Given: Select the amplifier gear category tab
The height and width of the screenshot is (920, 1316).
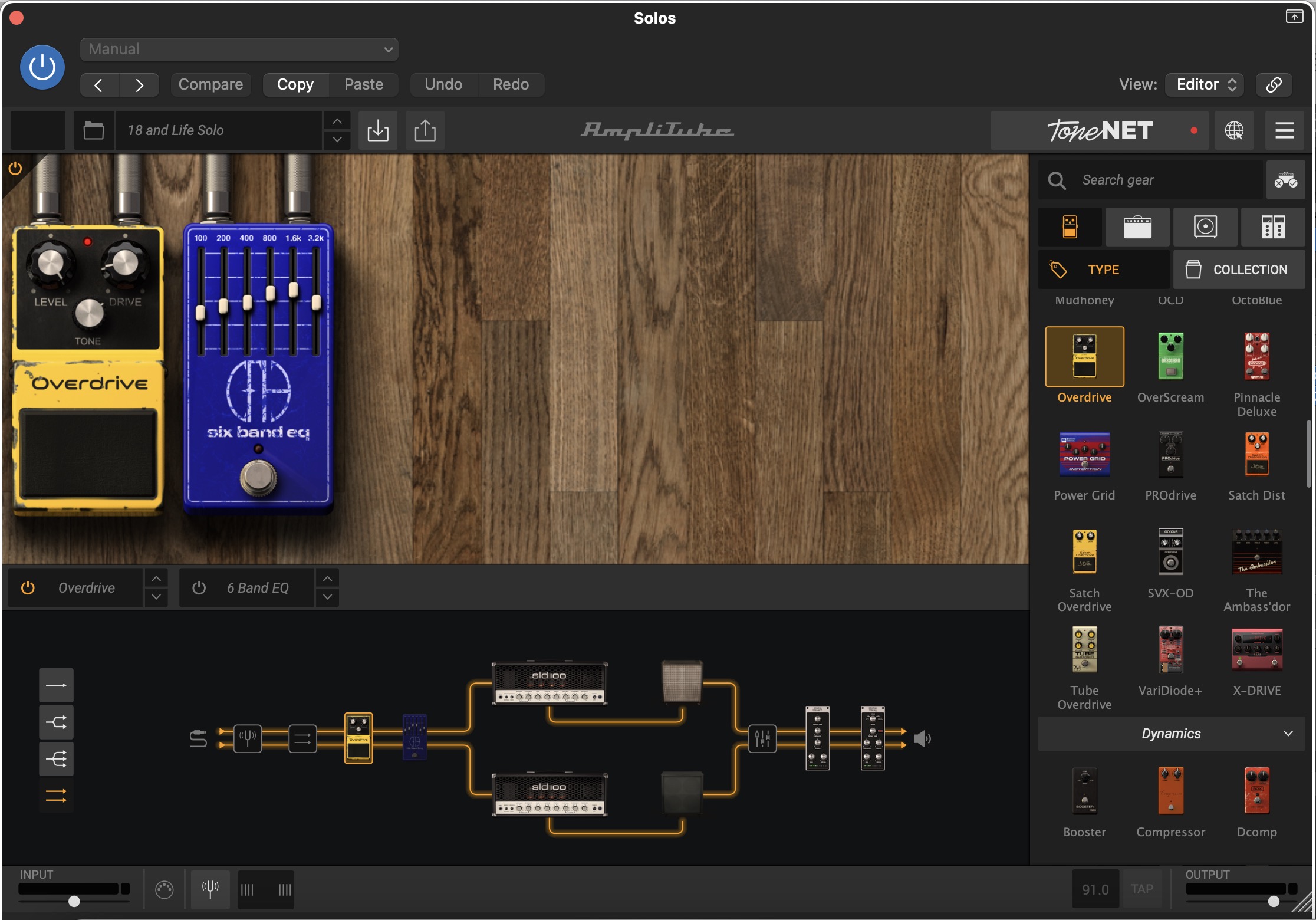Looking at the screenshot, I should point(1137,227).
